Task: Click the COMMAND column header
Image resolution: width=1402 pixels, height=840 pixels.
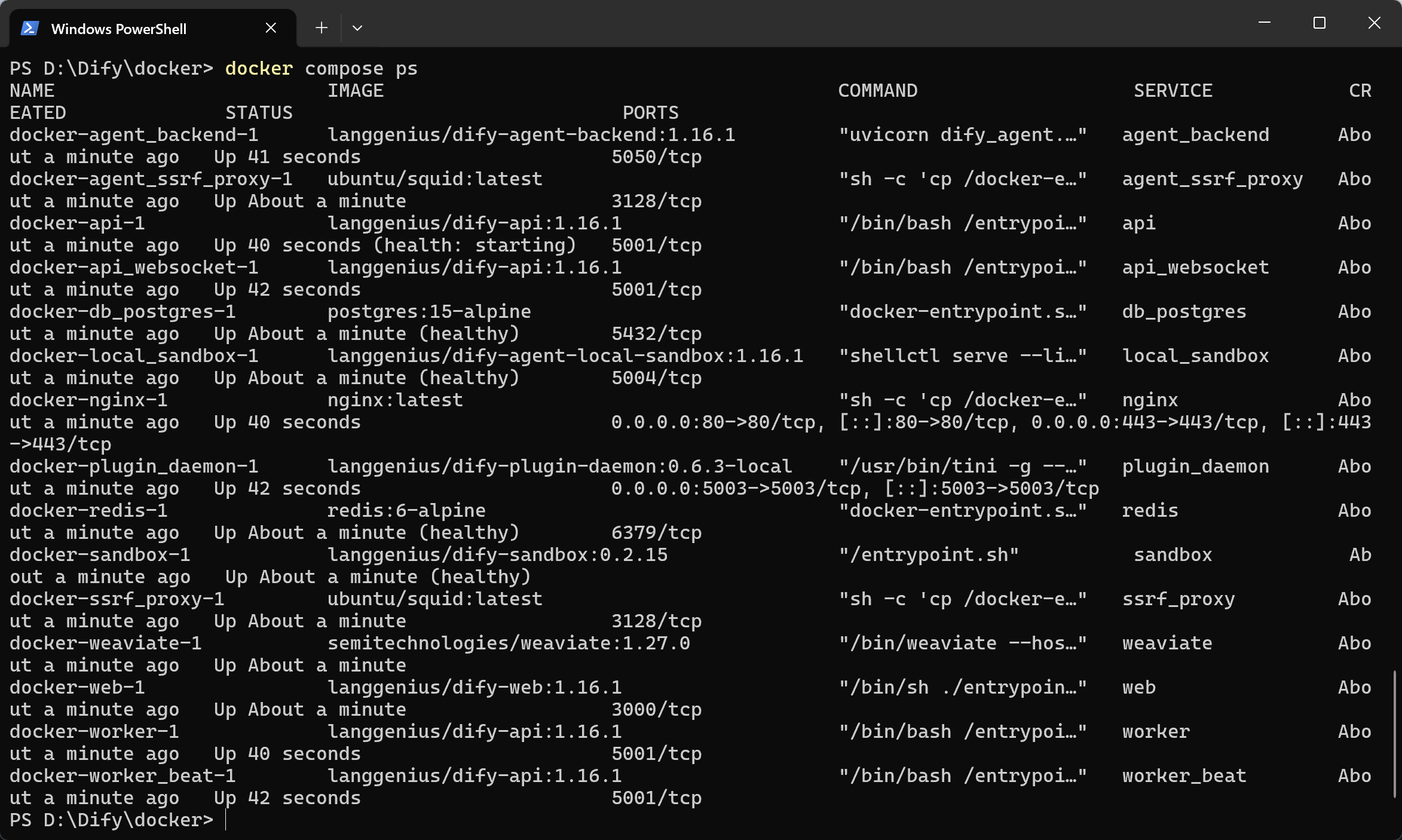Action: coord(878,91)
